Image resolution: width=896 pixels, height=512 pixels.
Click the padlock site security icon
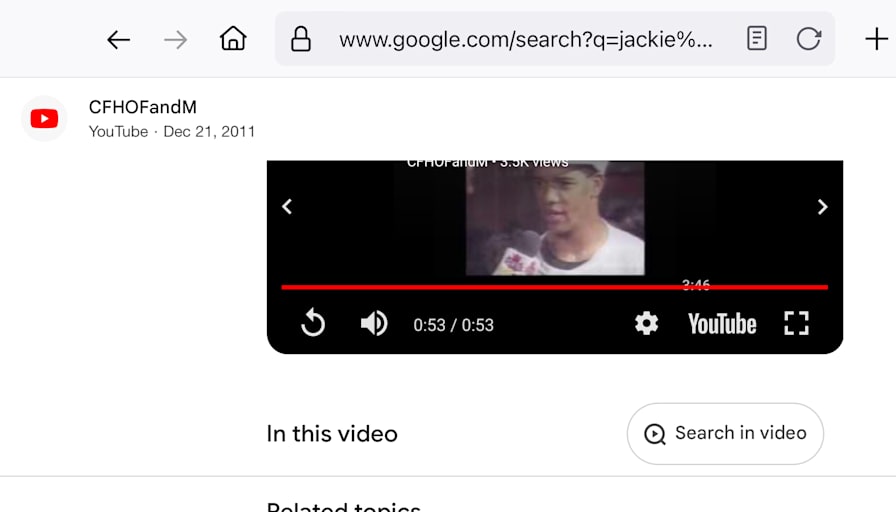301,39
